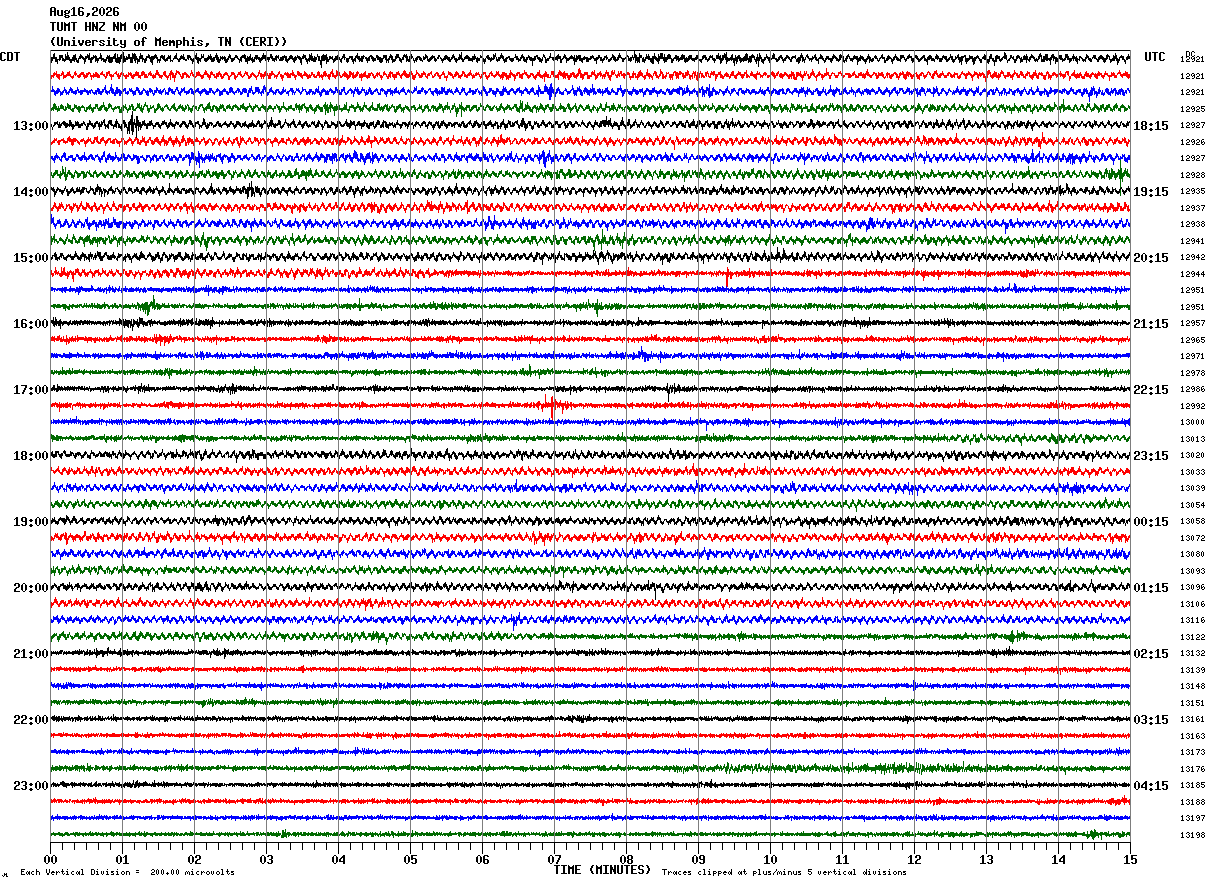Select the 20:00 CDT time label
Viewport: 1210px width, 886px height.
pyautogui.click(x=30, y=588)
